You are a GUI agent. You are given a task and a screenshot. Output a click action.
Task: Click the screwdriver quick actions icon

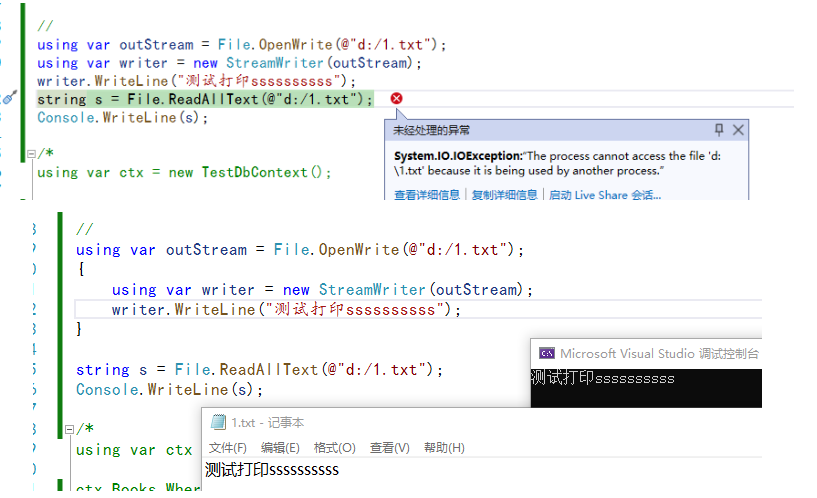click(x=9, y=98)
